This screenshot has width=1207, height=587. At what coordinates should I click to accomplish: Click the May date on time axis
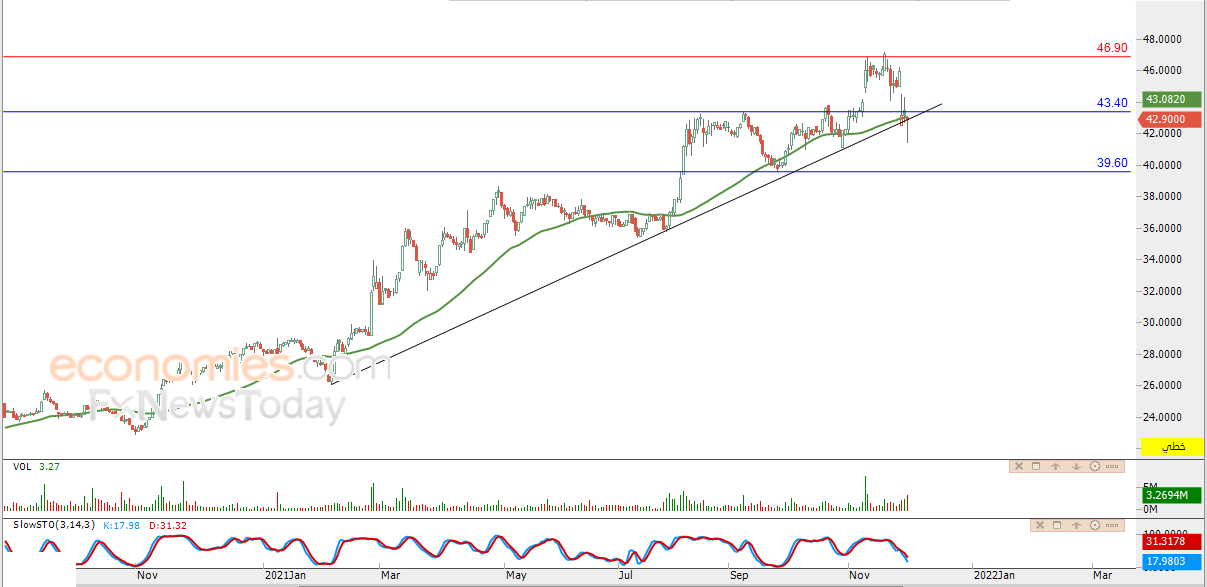(x=516, y=576)
